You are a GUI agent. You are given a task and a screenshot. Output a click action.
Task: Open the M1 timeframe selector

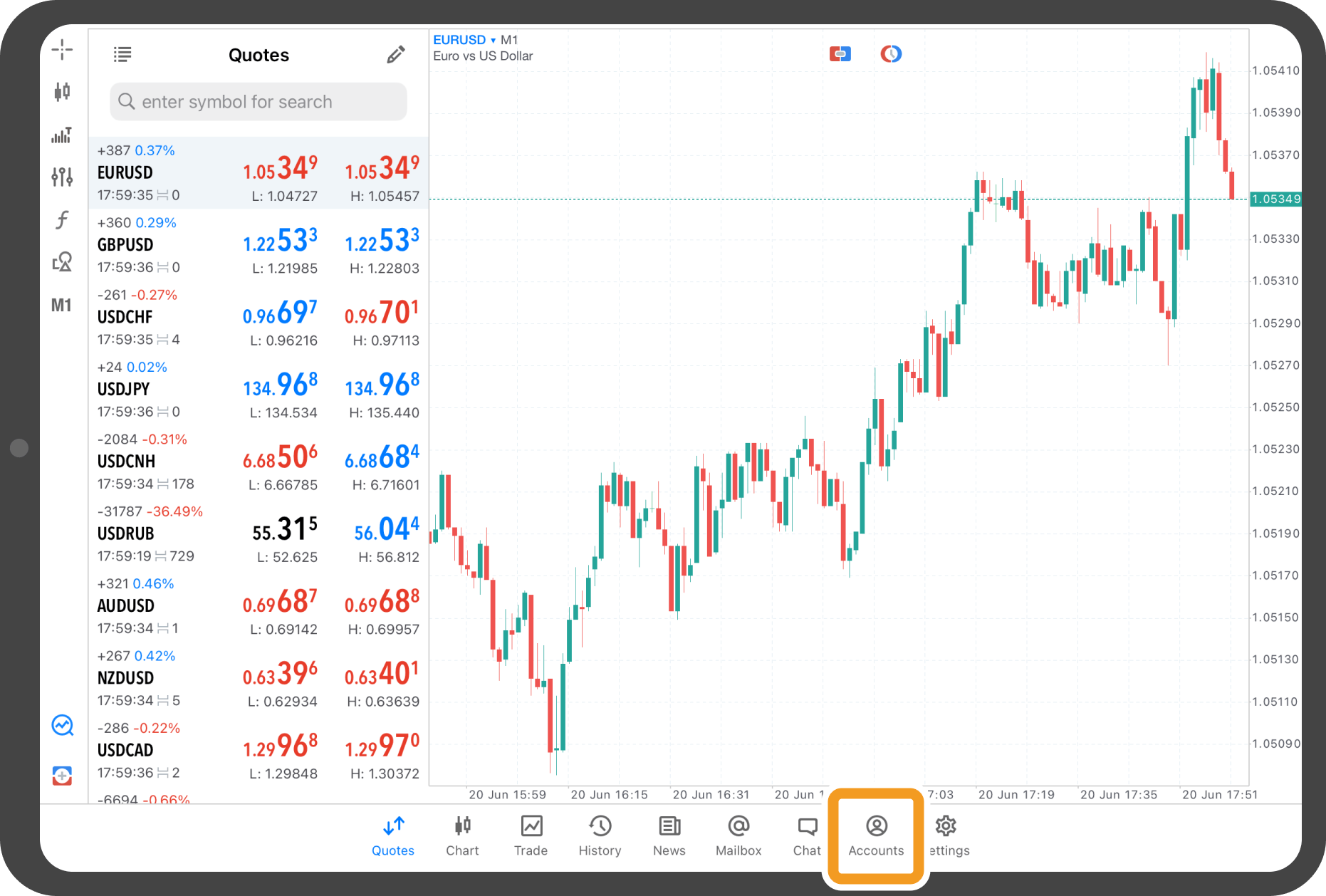click(62, 306)
